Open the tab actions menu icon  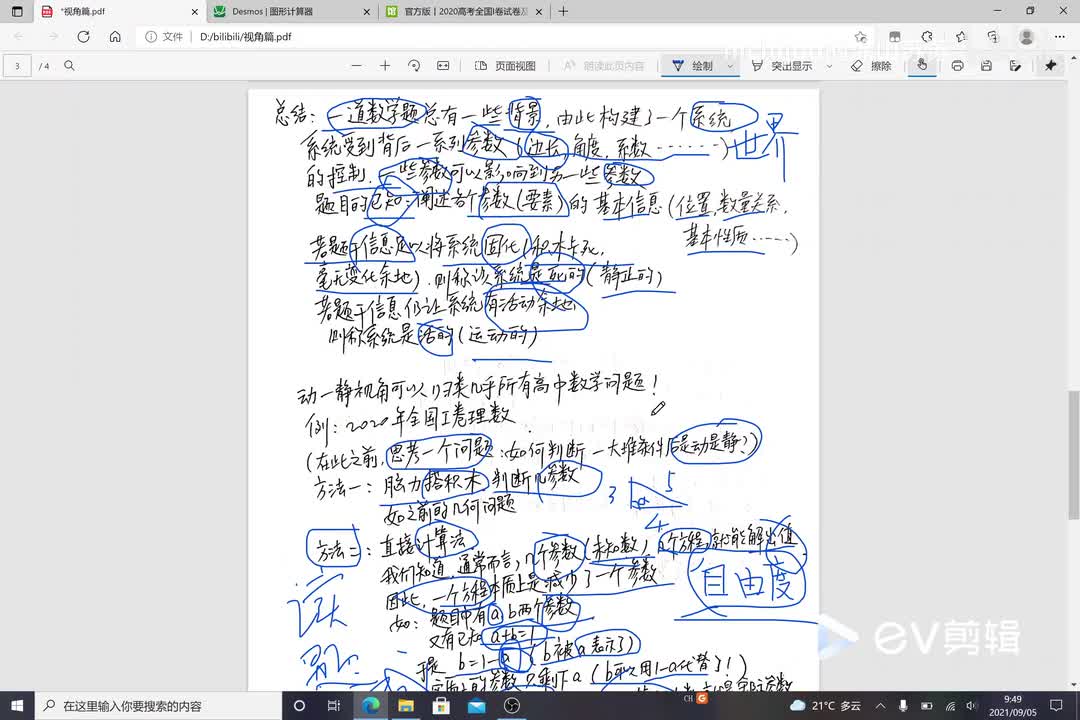pyautogui.click(x=17, y=11)
